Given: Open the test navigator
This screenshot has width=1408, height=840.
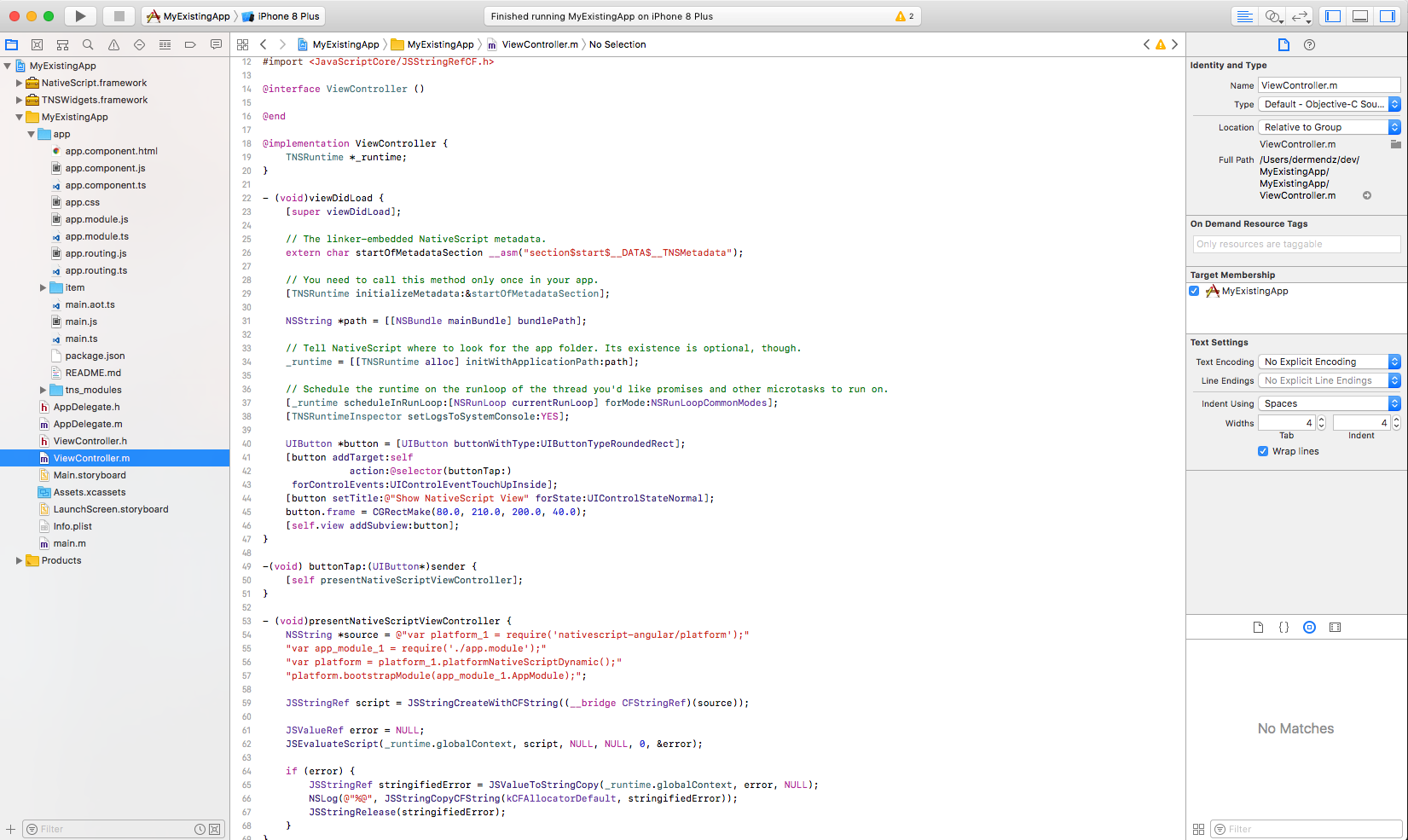Looking at the screenshot, I should (139, 44).
